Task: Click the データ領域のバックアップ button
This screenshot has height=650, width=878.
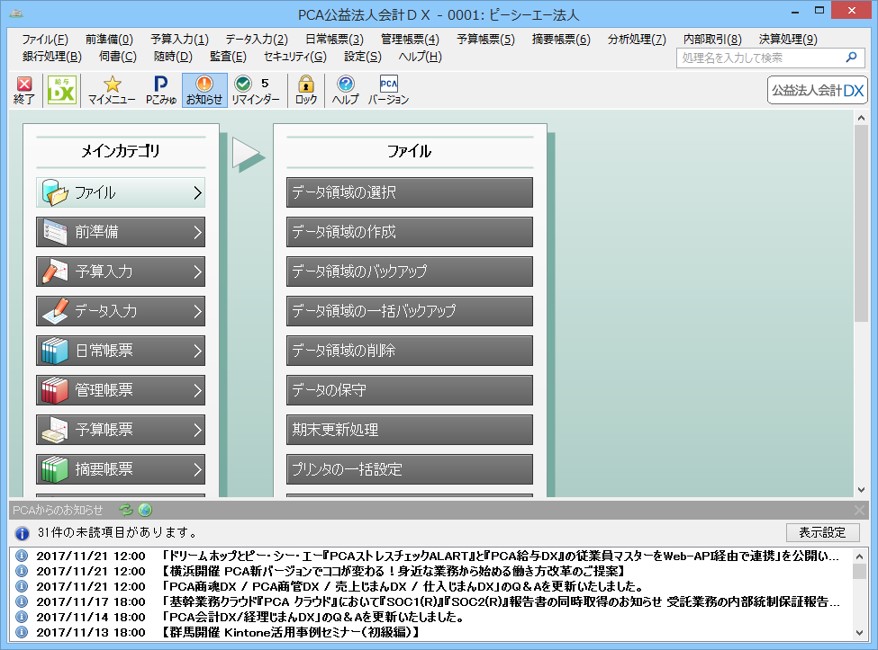Action: (x=409, y=272)
